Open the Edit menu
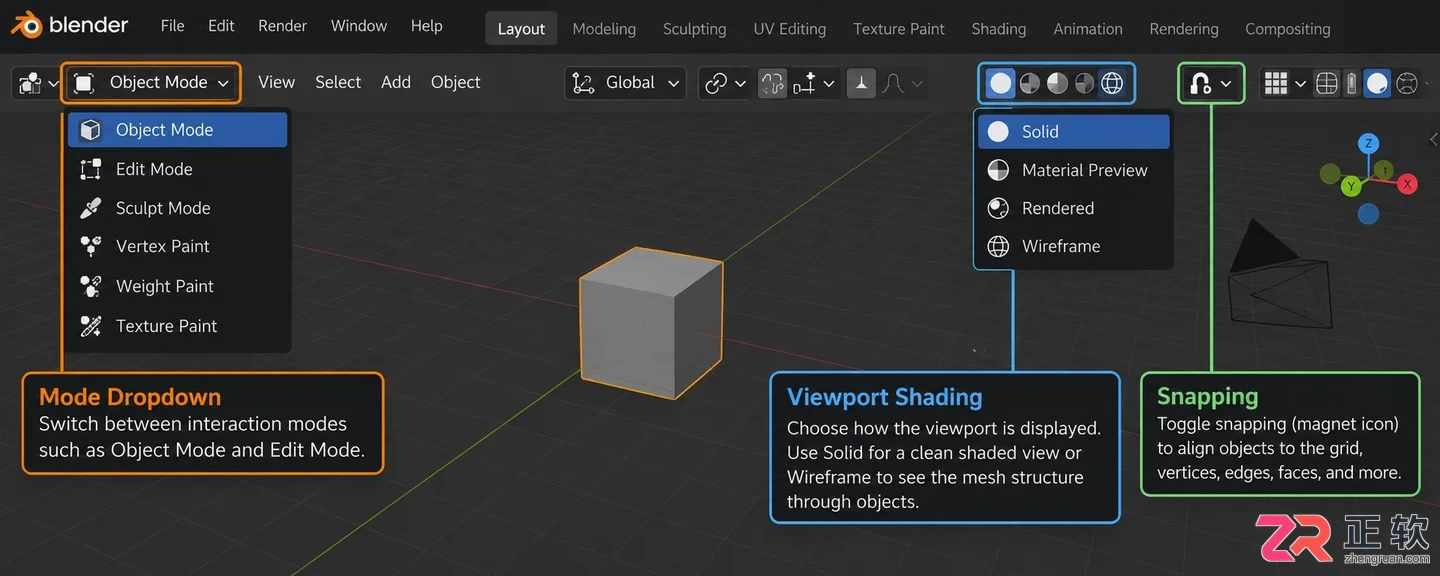 click(x=221, y=26)
